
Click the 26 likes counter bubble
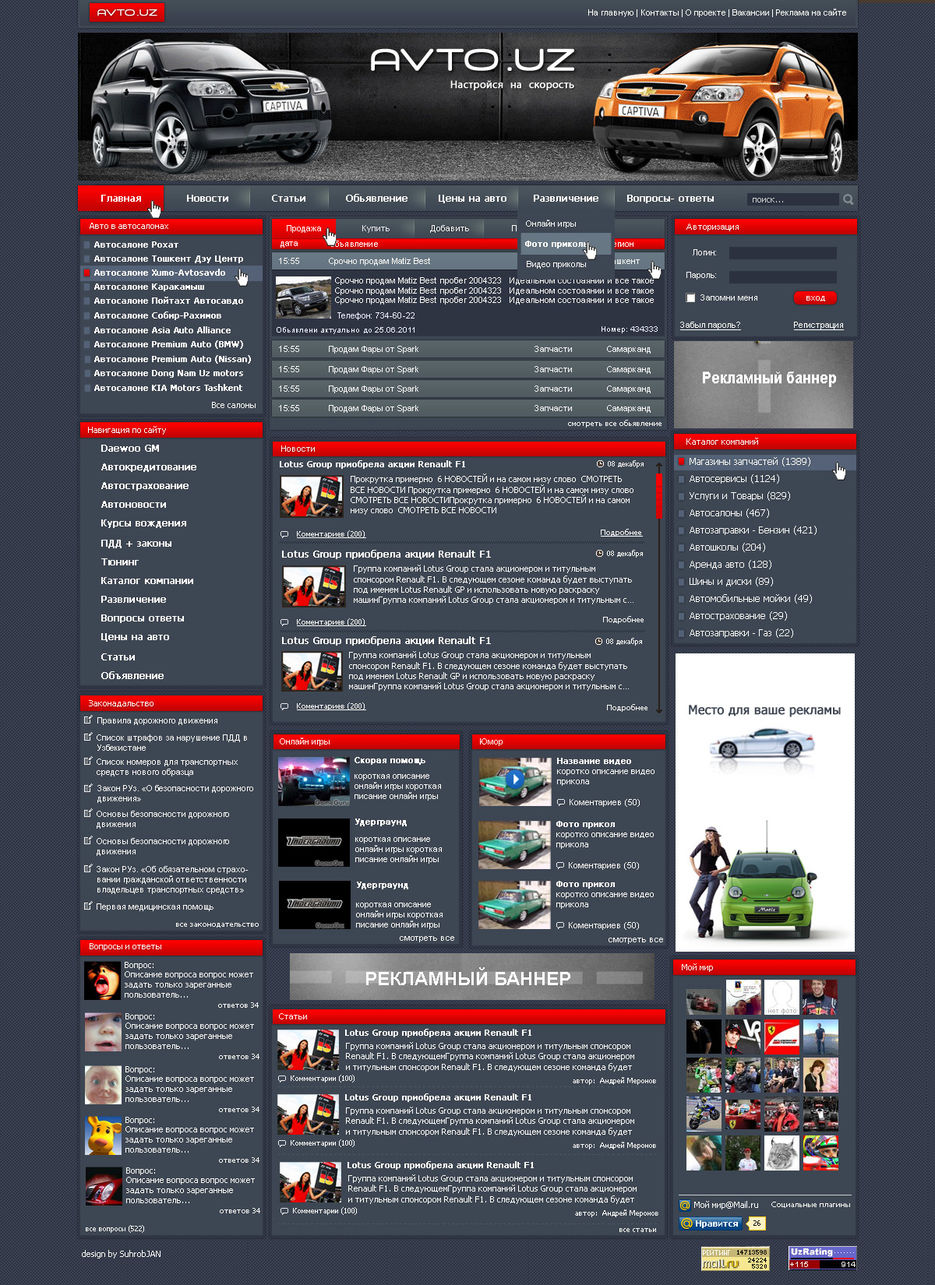point(755,1223)
